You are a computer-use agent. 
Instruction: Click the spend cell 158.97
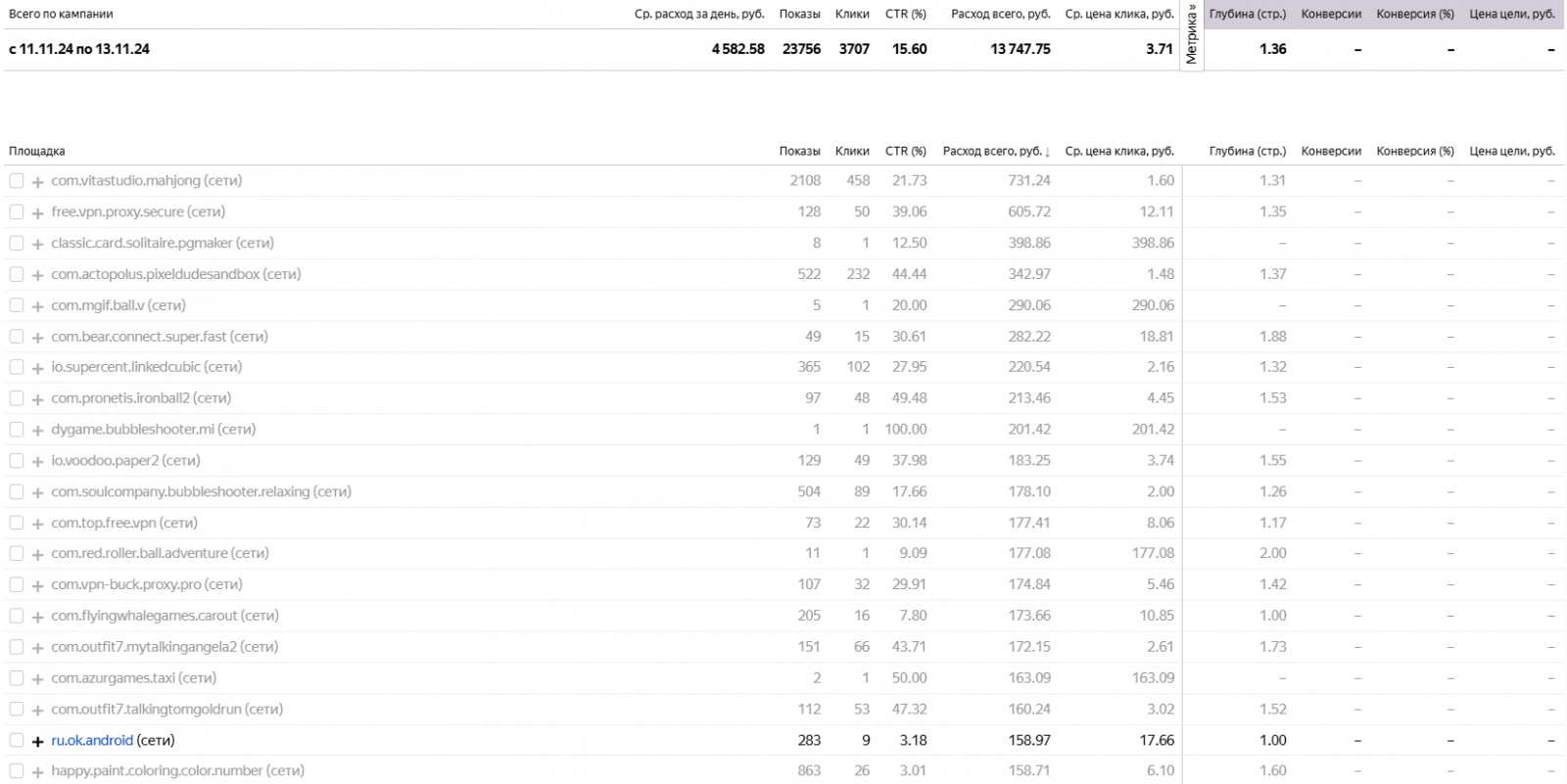coord(1029,740)
